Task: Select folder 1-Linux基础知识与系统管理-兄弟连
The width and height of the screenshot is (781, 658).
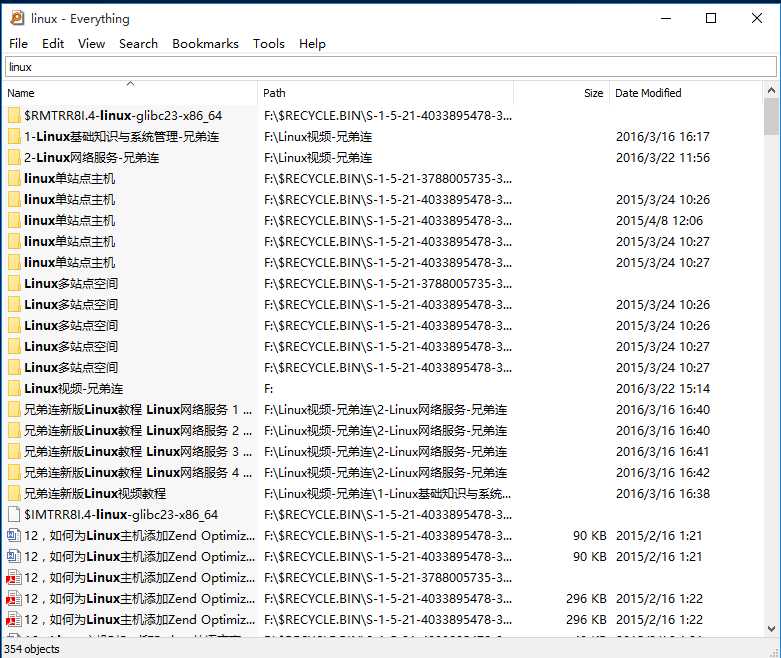Action: 122,136
